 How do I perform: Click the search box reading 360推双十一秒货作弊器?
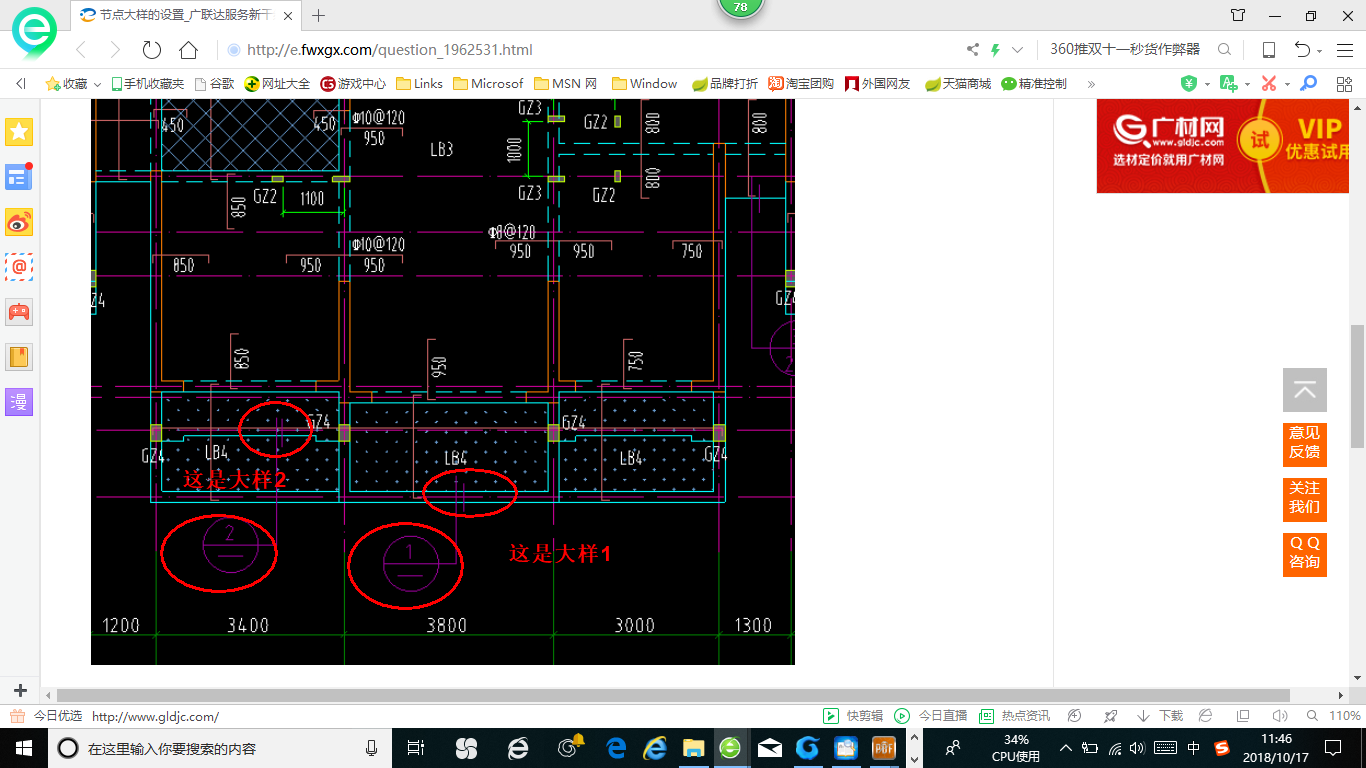click(1125, 50)
